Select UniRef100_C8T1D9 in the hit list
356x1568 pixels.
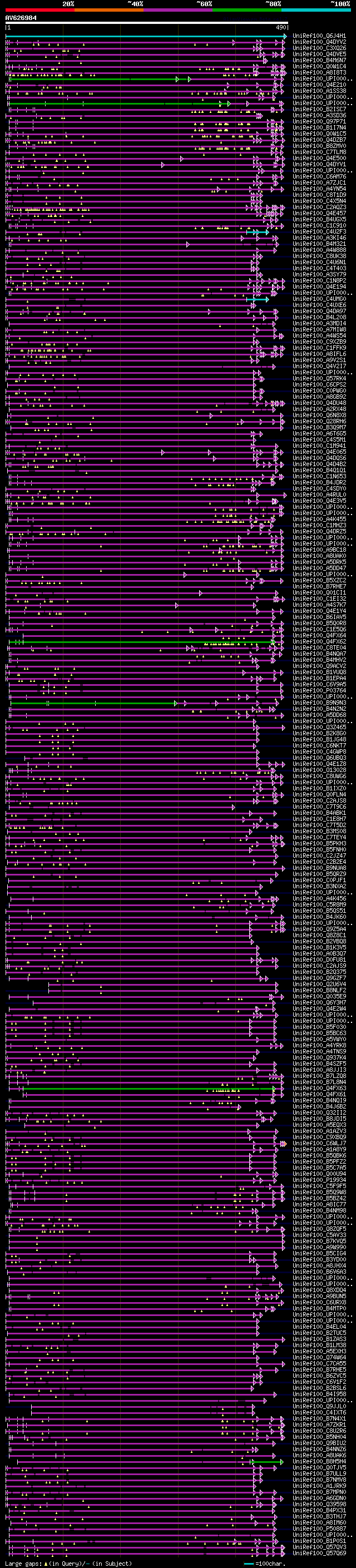click(319, 195)
